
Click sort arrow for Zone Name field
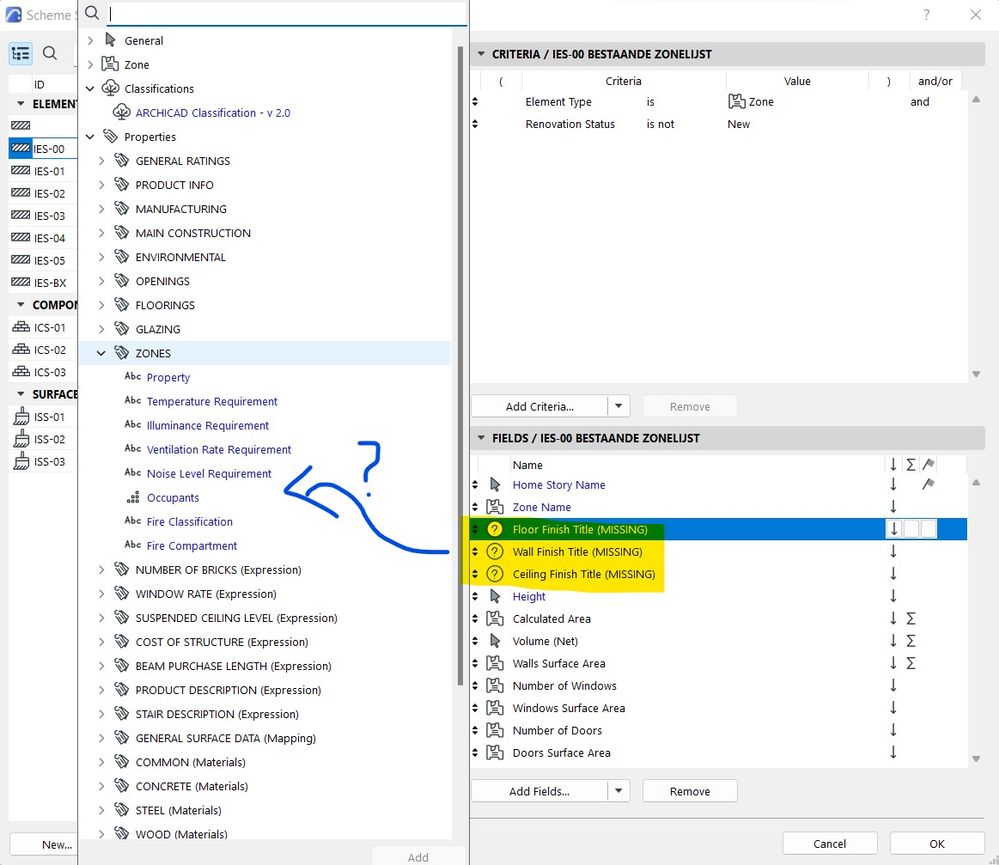(893, 506)
